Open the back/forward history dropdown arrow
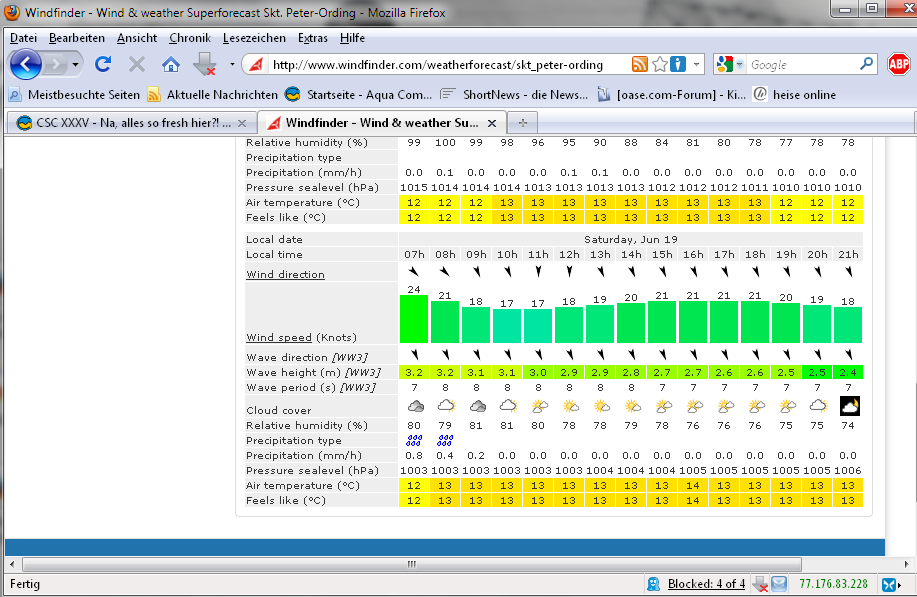 click(75, 65)
